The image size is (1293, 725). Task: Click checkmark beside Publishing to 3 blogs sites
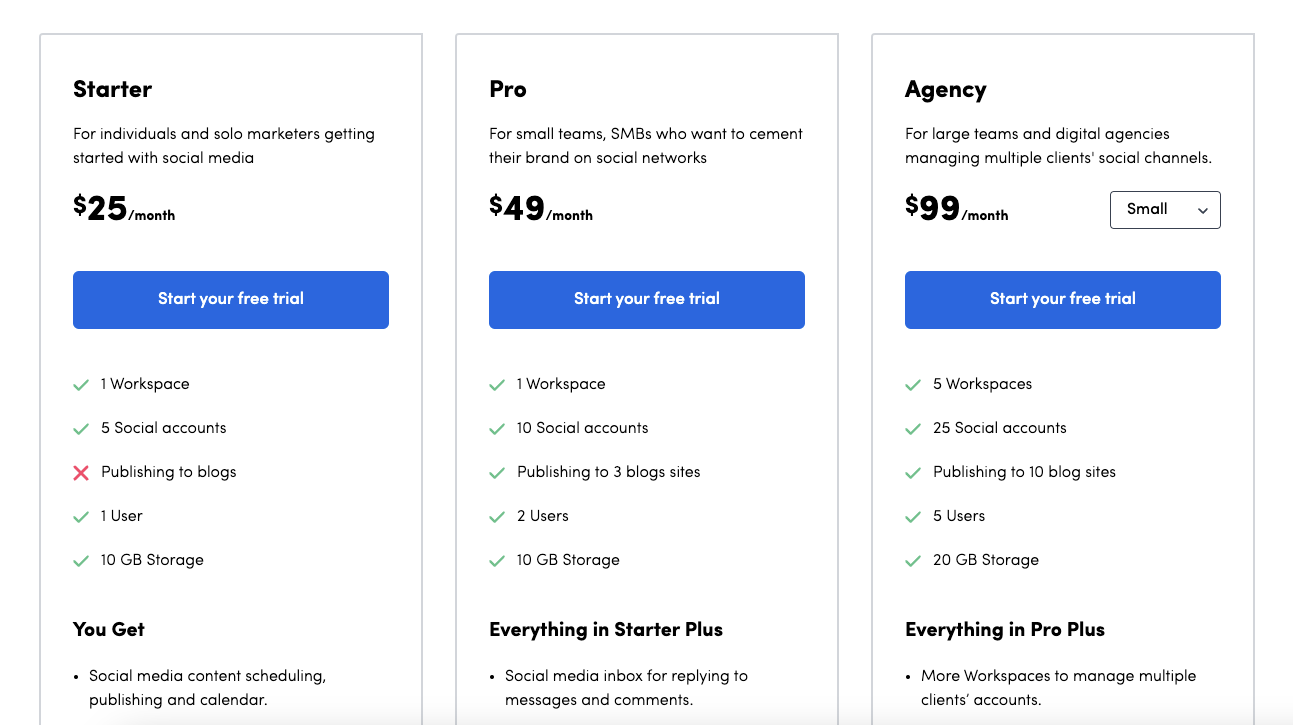click(x=497, y=472)
